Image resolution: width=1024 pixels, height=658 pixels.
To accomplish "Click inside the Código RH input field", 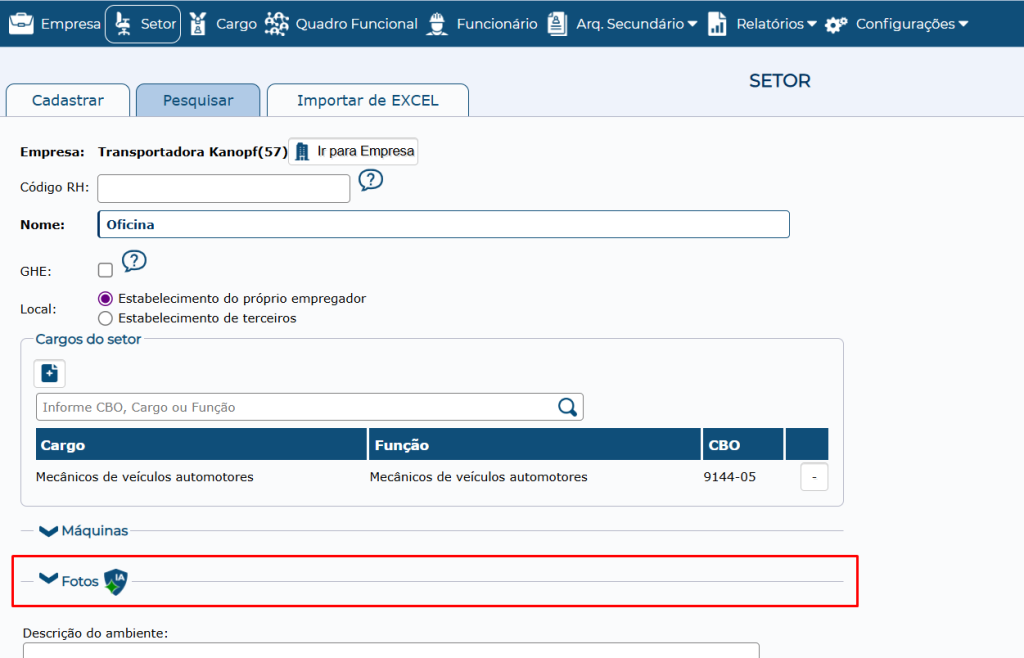I will pos(222,188).
